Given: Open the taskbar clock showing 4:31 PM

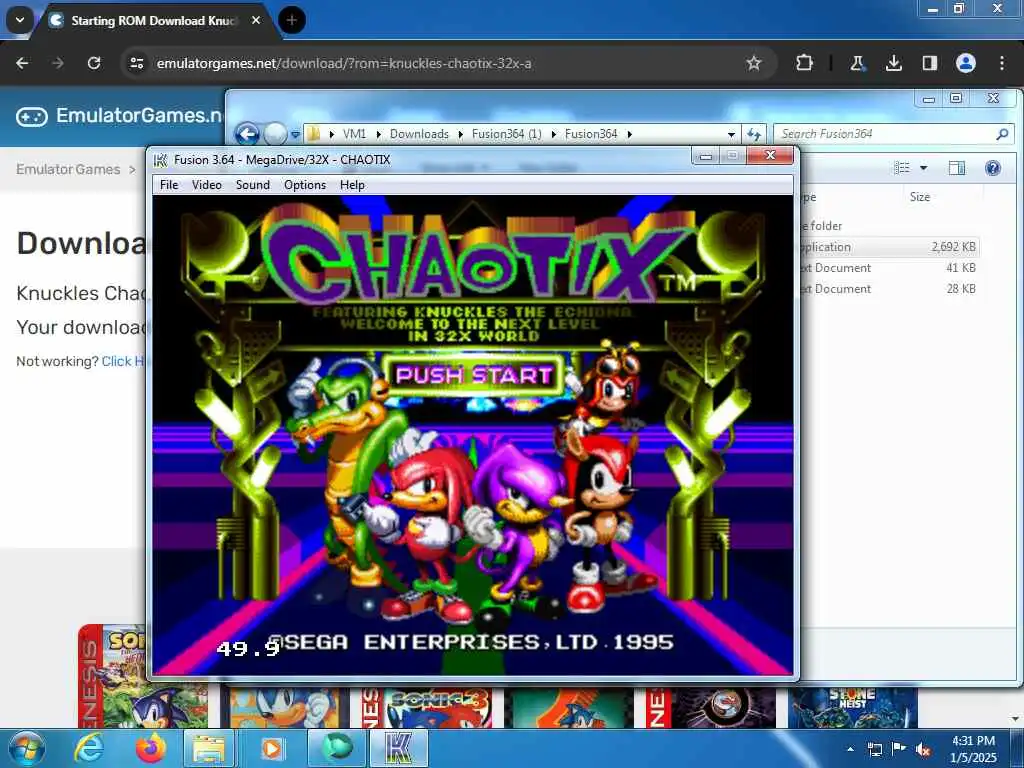Looking at the screenshot, I should tap(973, 749).
